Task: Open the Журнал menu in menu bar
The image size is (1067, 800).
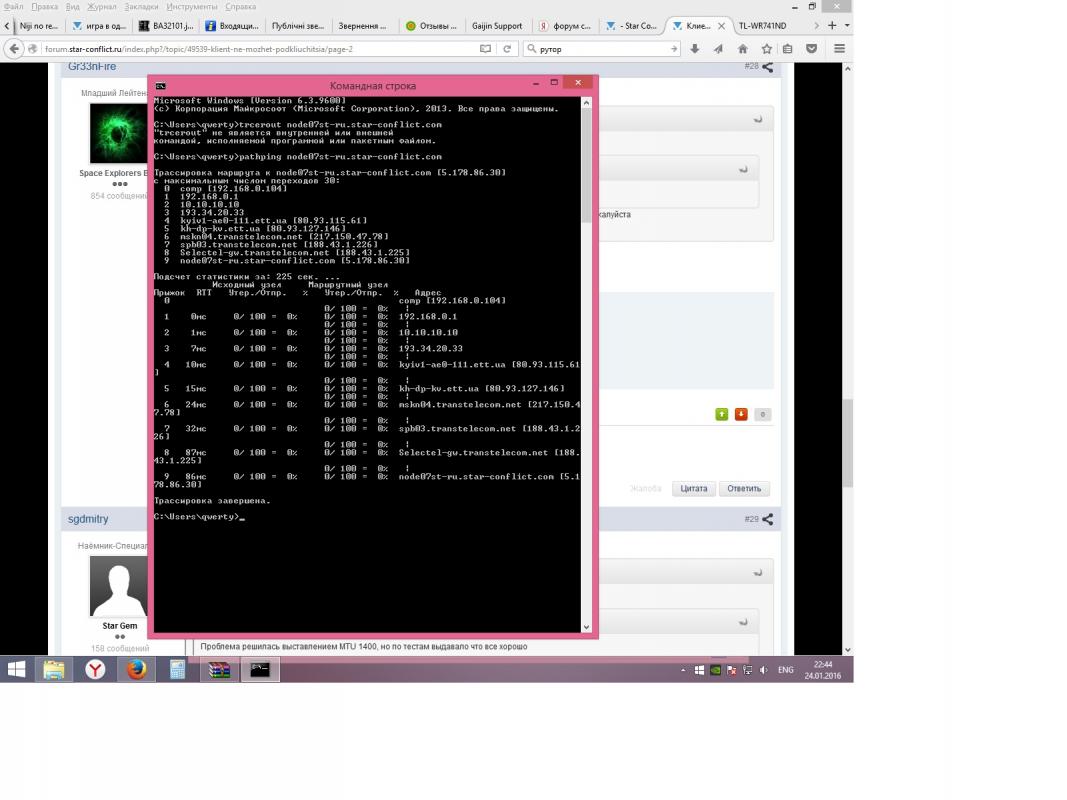Action: tap(104, 6)
